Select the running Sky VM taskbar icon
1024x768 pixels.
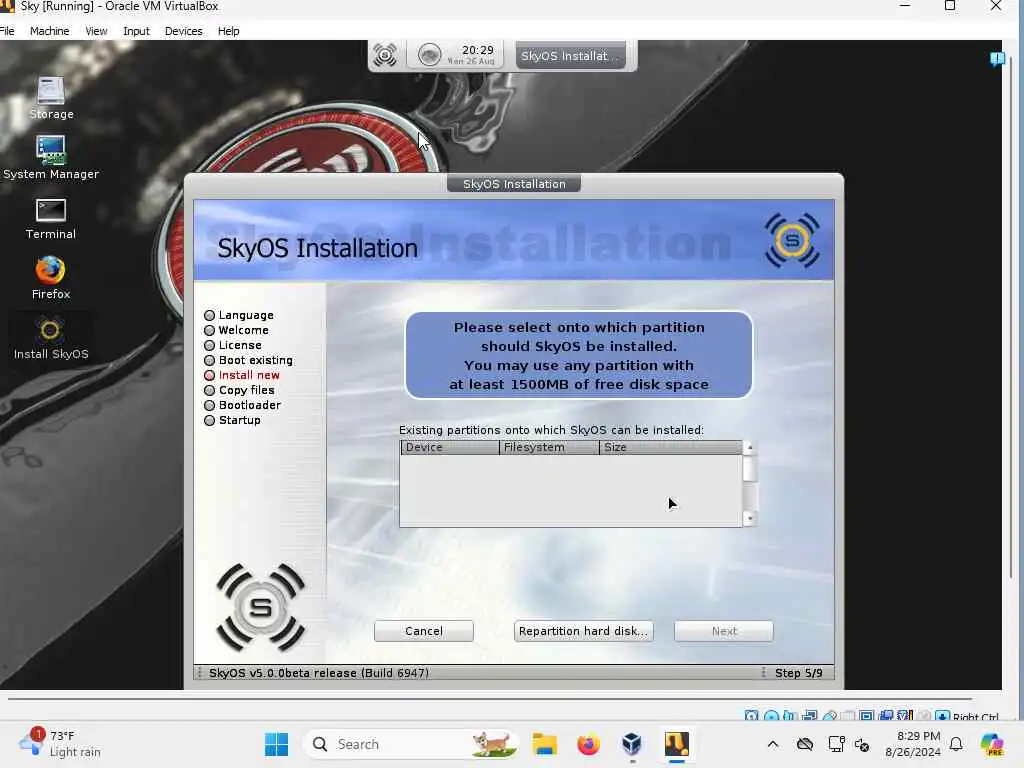tap(677, 744)
